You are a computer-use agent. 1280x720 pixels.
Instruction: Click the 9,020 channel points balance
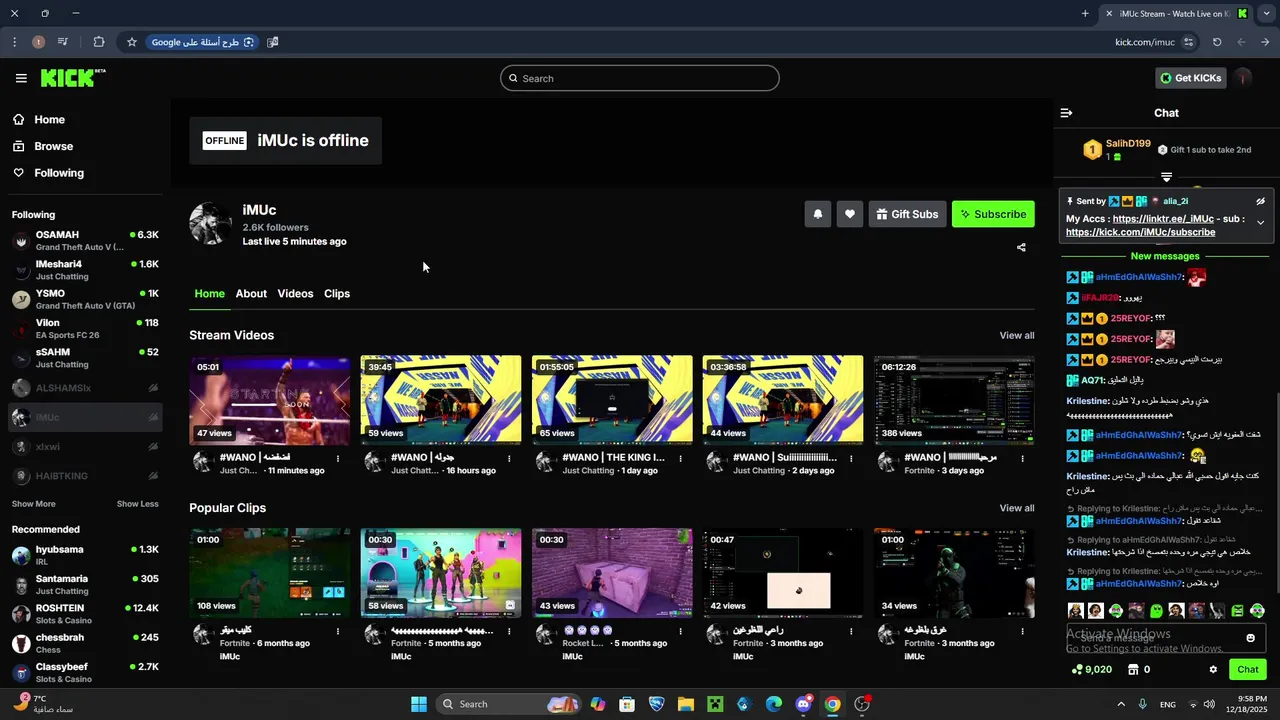click(x=1092, y=670)
